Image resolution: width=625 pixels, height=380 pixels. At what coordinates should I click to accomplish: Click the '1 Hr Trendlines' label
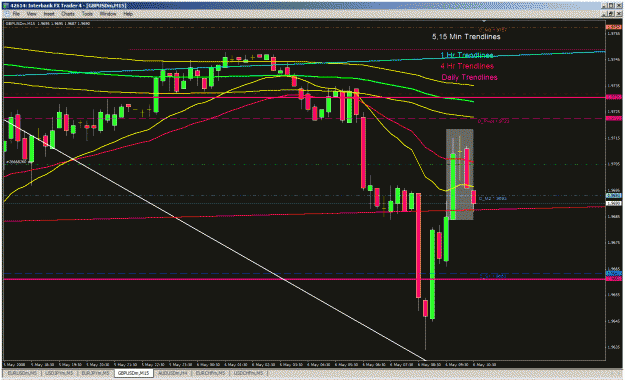pyautogui.click(x=467, y=55)
